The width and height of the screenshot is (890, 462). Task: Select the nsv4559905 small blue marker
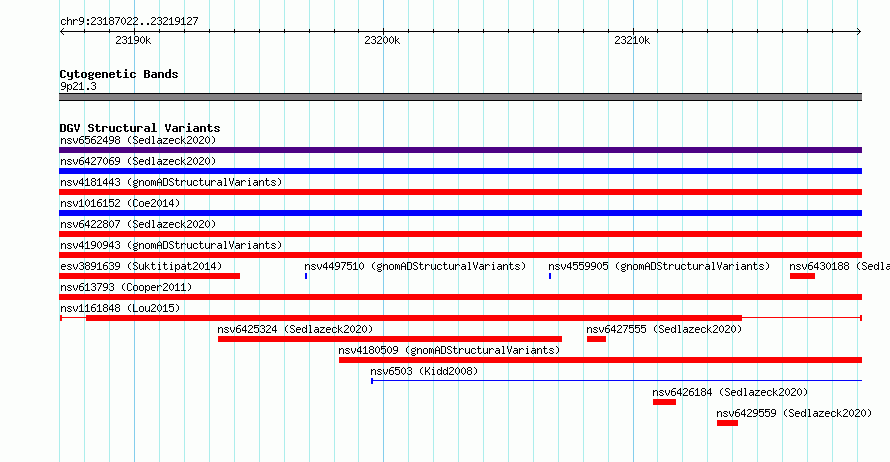pyautogui.click(x=550, y=276)
